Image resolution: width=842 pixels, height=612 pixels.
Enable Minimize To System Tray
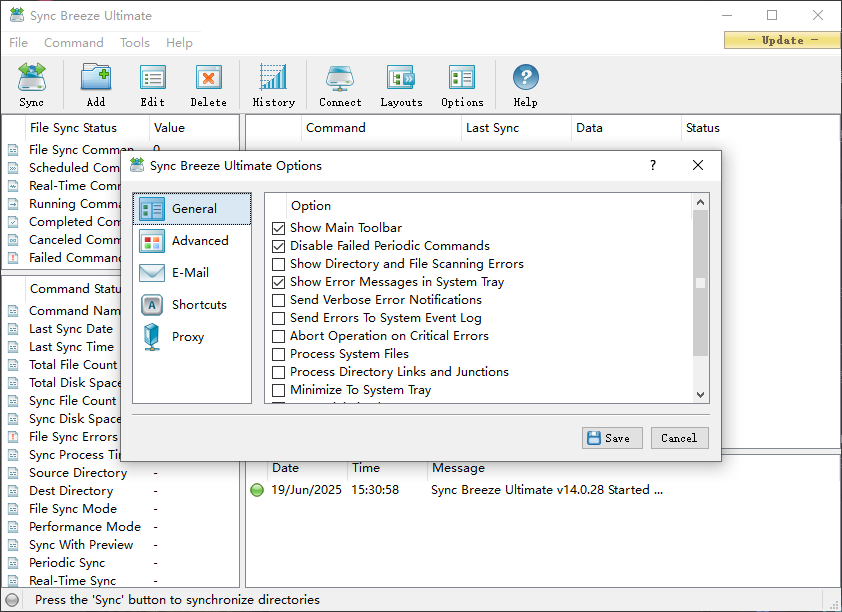point(278,390)
